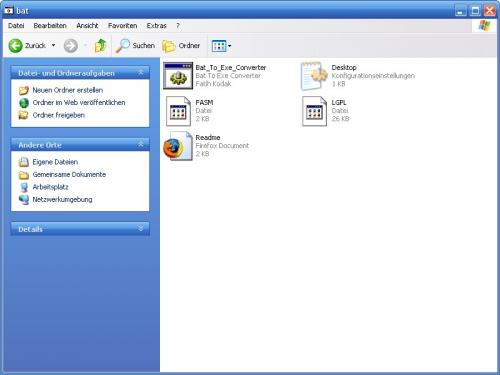Click the Arbeitsplatz computer icon

point(24,187)
